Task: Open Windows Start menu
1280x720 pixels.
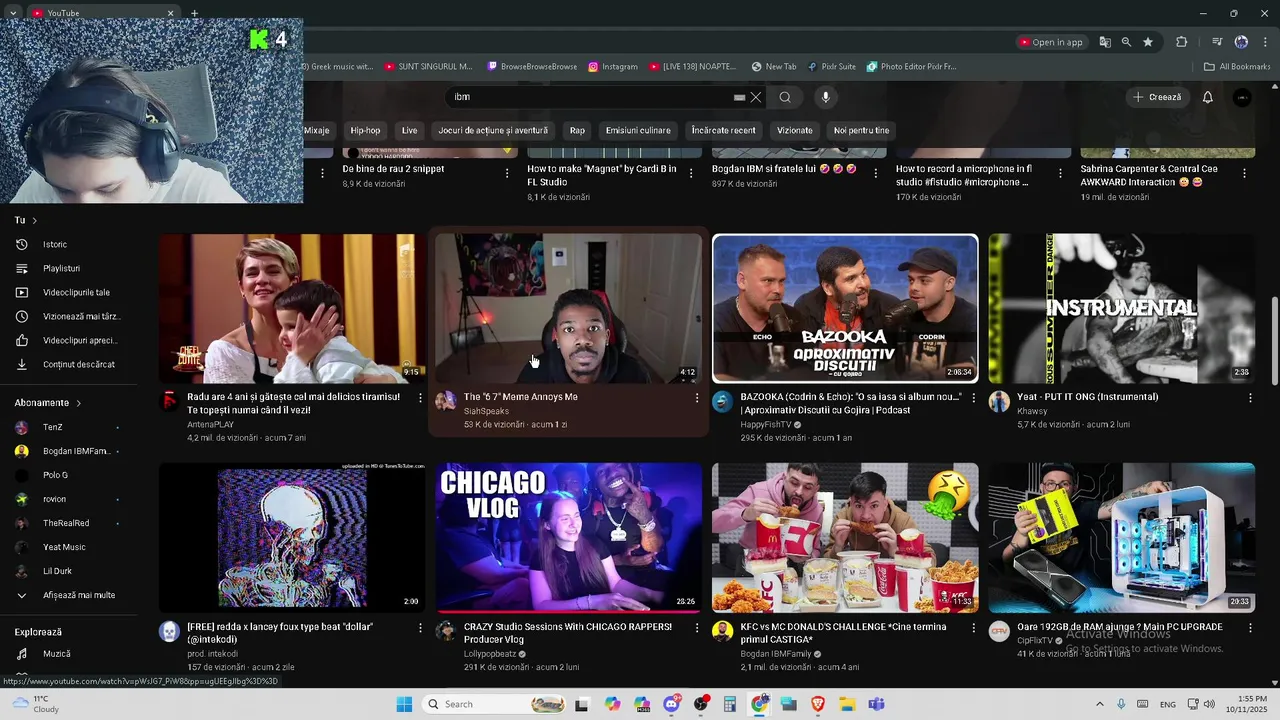Action: pyautogui.click(x=404, y=704)
